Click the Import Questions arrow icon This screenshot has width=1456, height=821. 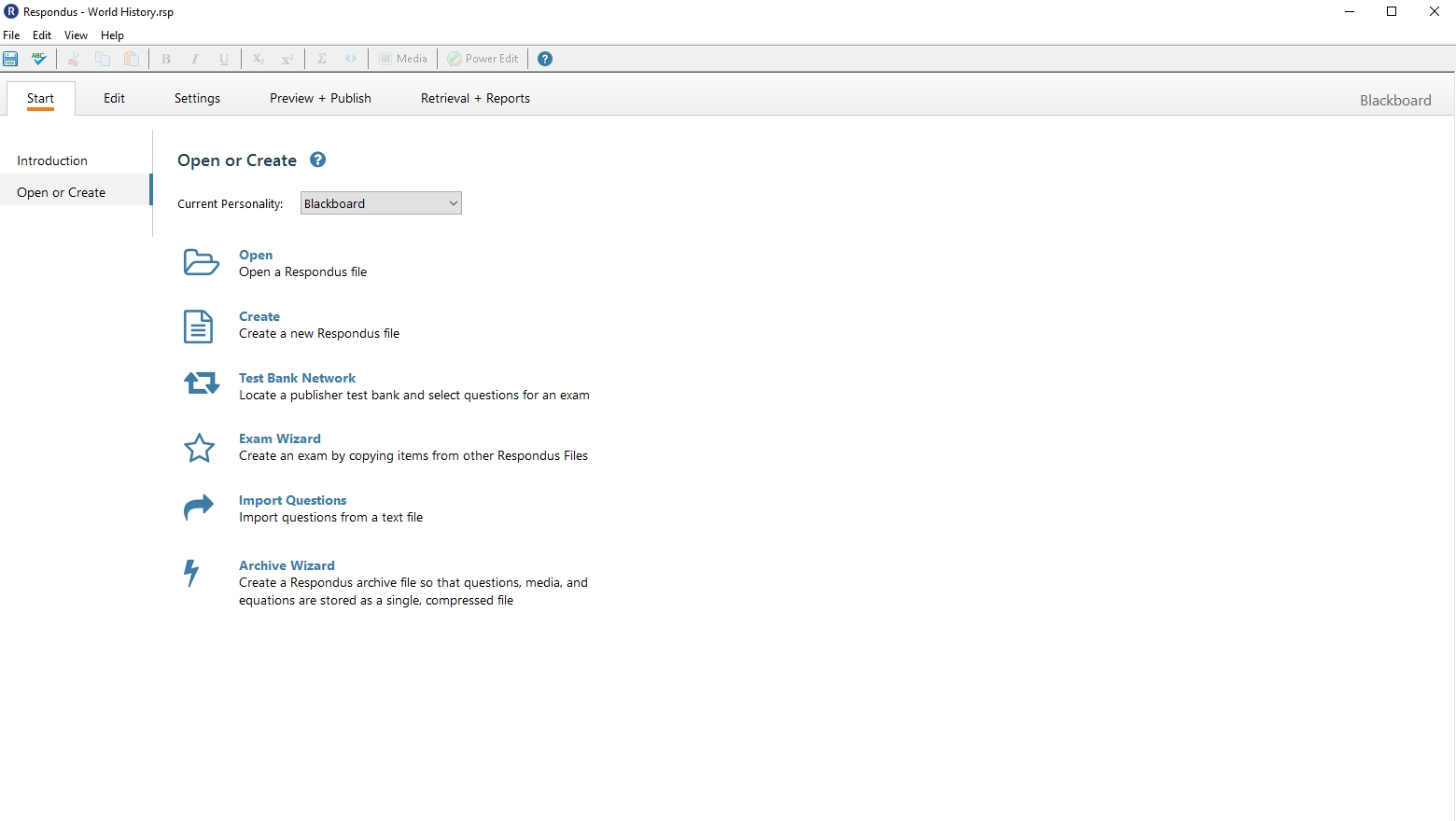click(x=199, y=508)
